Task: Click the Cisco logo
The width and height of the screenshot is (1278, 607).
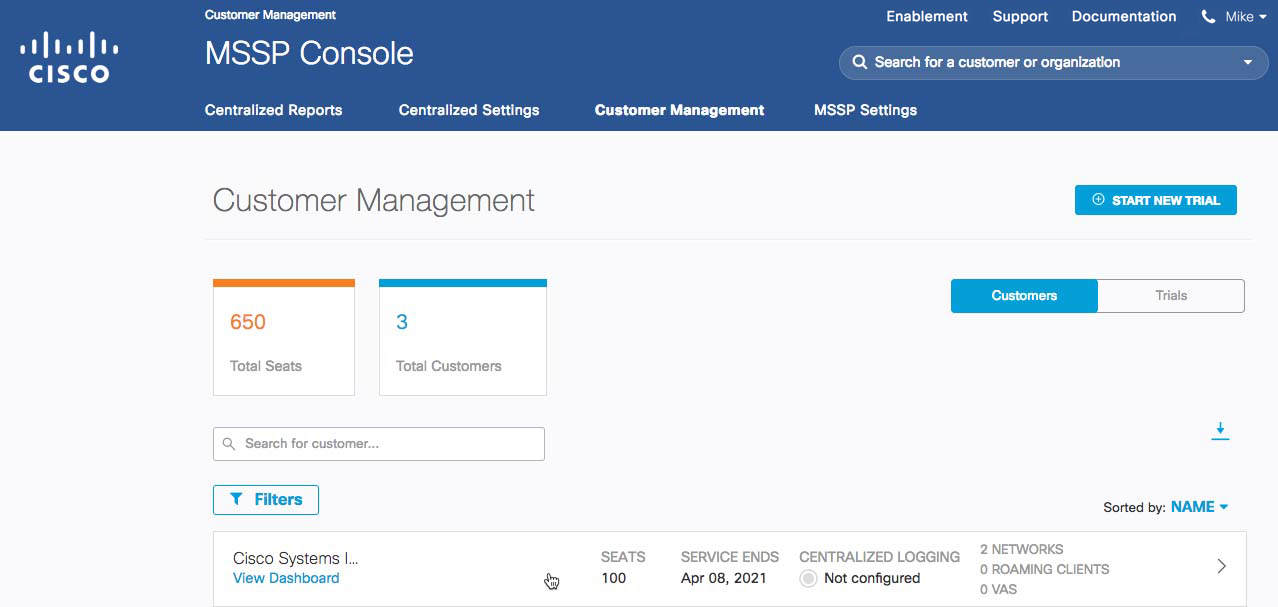Action: (69, 57)
